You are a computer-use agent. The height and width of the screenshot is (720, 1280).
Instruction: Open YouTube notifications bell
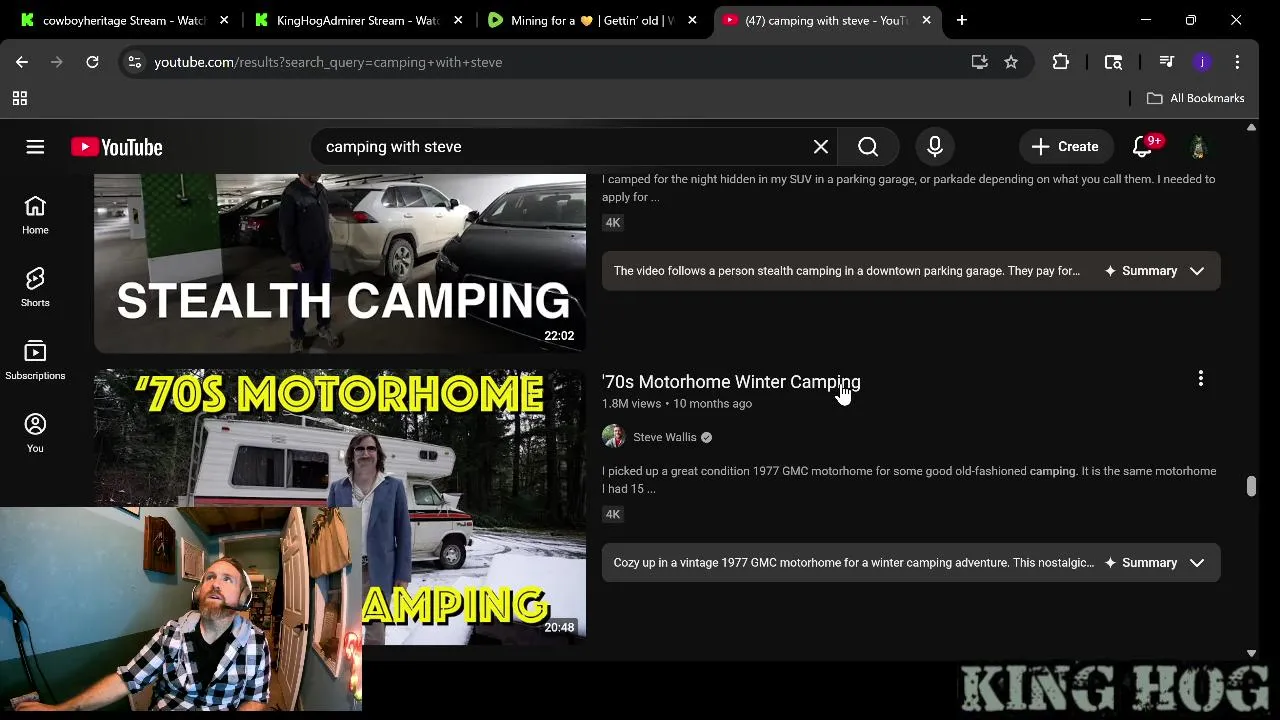click(1143, 147)
